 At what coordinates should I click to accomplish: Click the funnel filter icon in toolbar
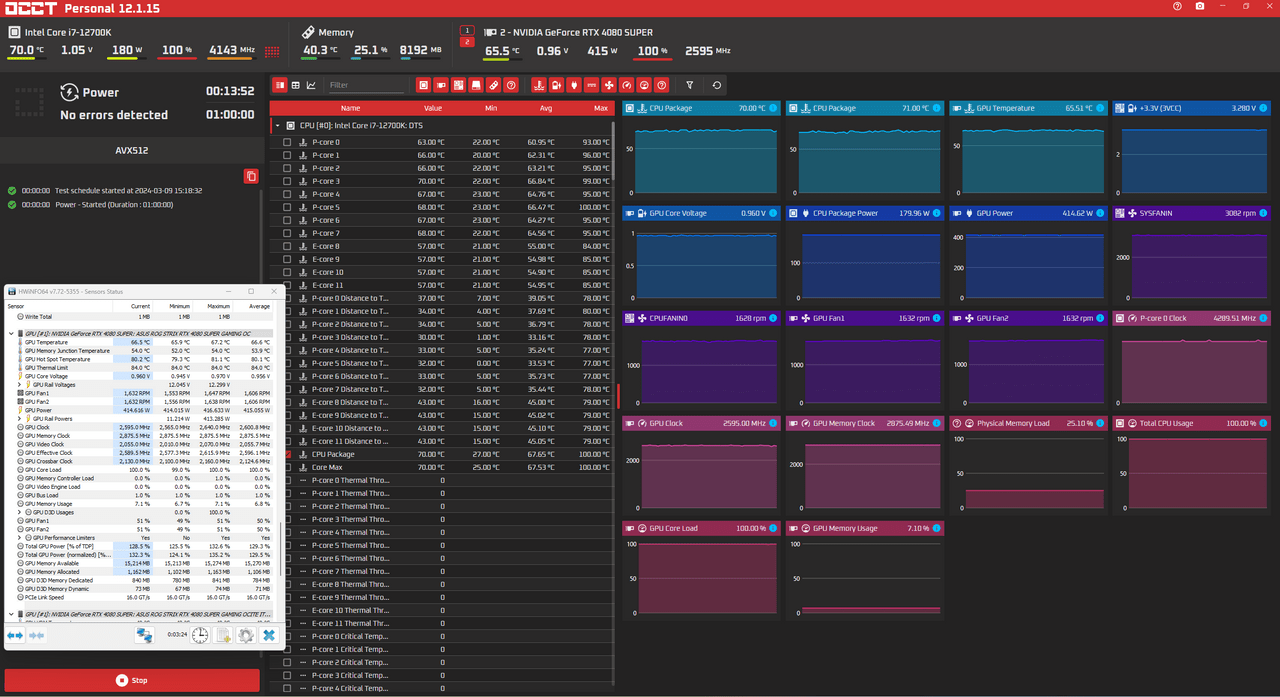(690, 85)
